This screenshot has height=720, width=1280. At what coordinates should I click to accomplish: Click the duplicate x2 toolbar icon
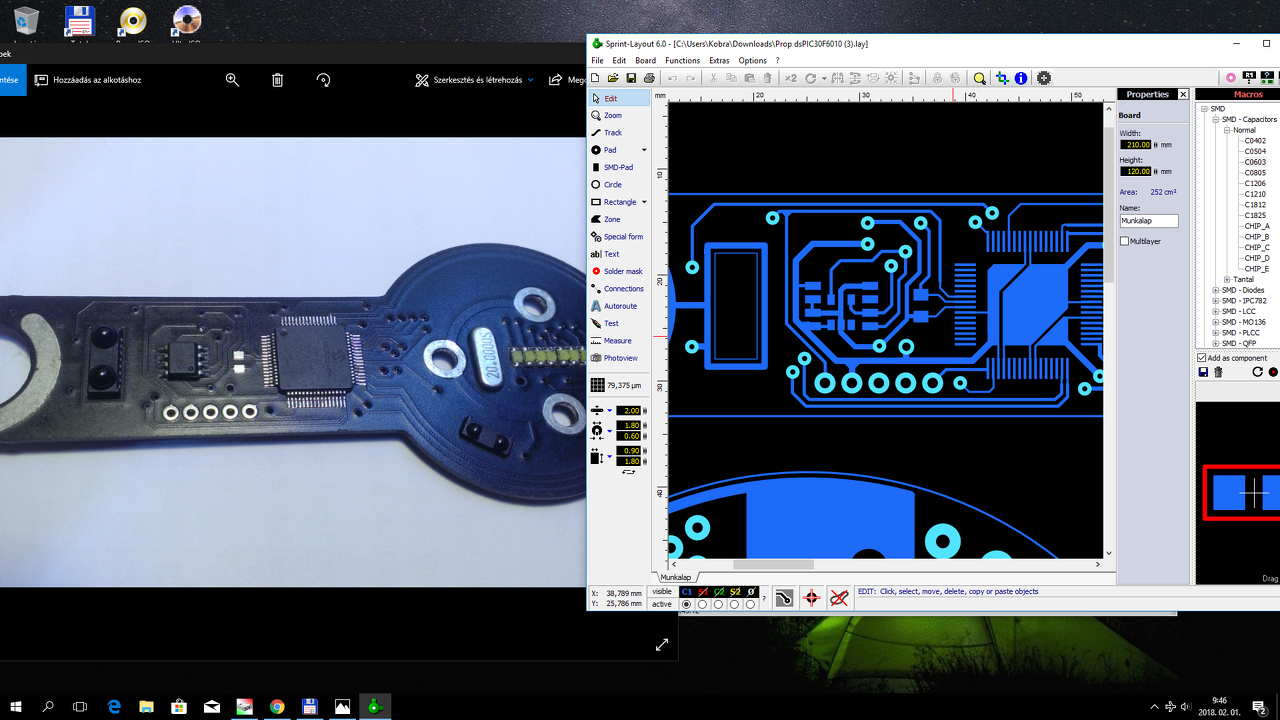791,78
